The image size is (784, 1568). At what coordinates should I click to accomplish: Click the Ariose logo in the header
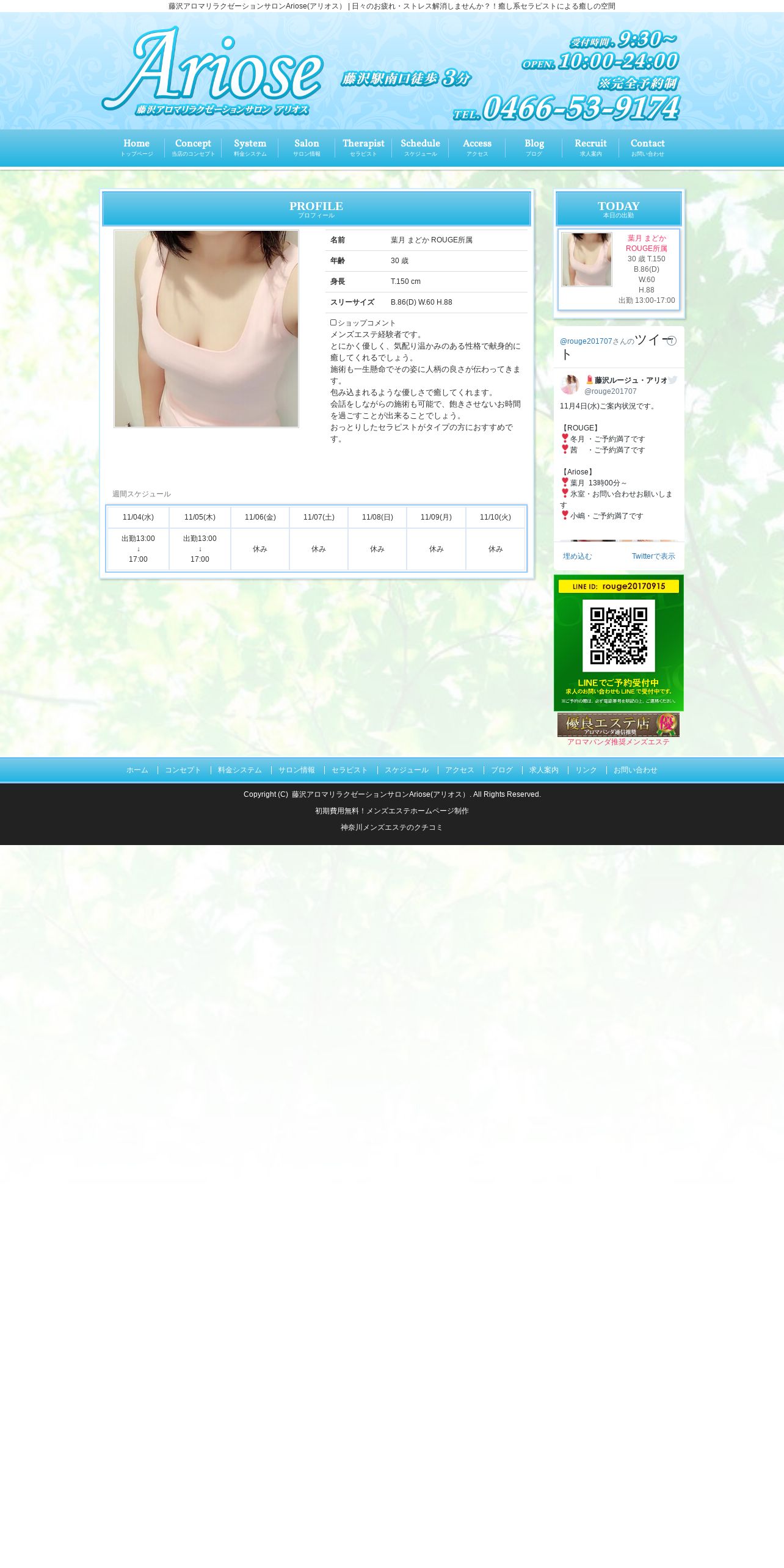point(212,71)
